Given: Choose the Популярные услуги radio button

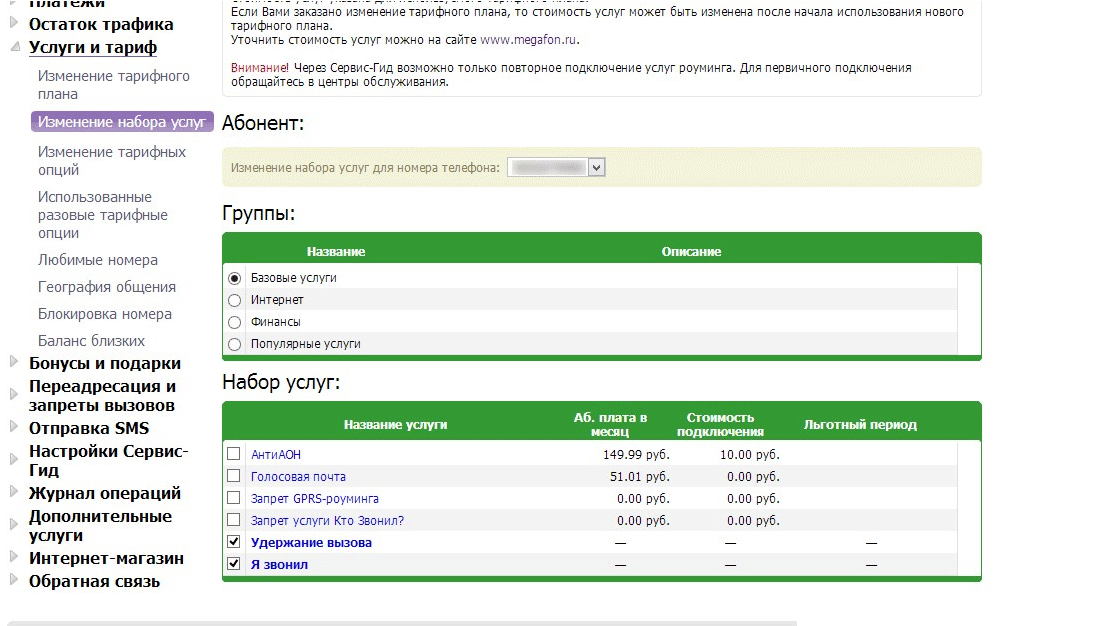Looking at the screenshot, I should [234, 344].
